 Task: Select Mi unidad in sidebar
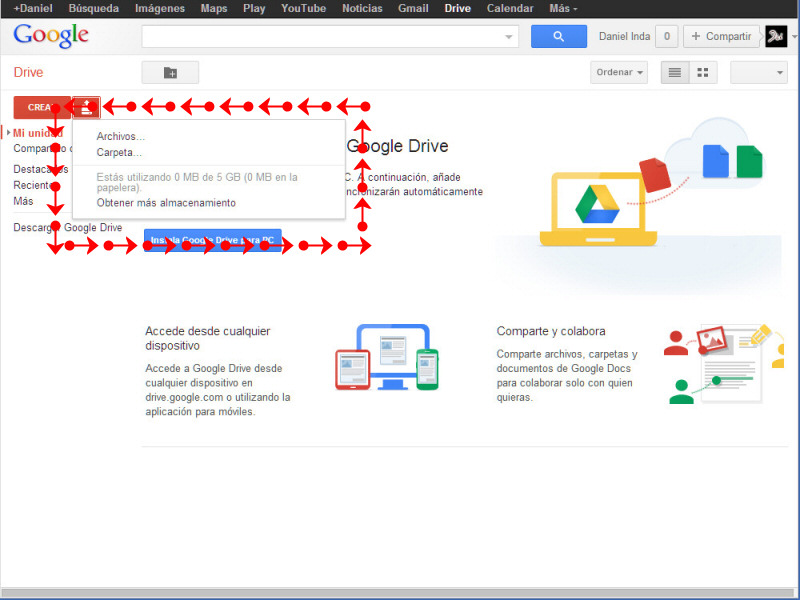pyautogui.click(x=38, y=133)
